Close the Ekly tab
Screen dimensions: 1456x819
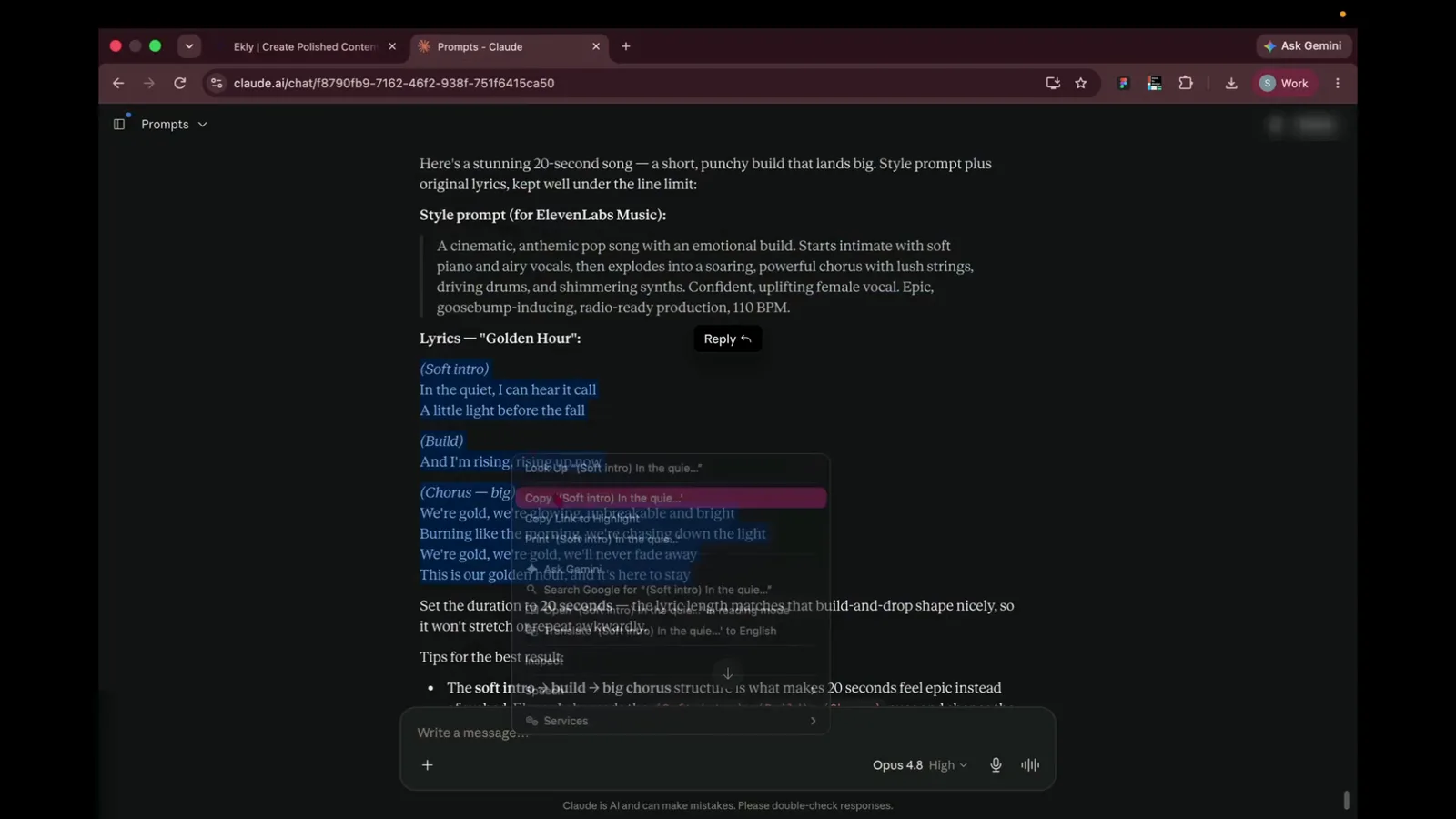click(x=392, y=46)
